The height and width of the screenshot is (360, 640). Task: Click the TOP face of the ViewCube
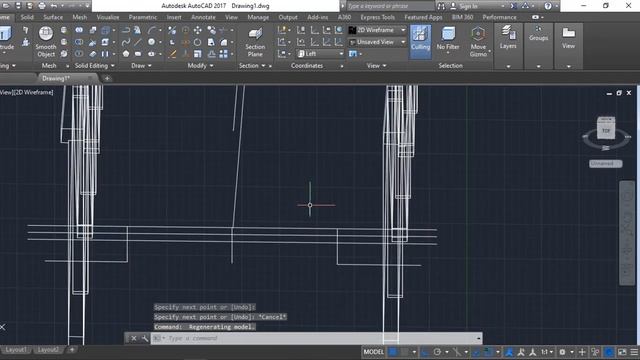click(606, 131)
